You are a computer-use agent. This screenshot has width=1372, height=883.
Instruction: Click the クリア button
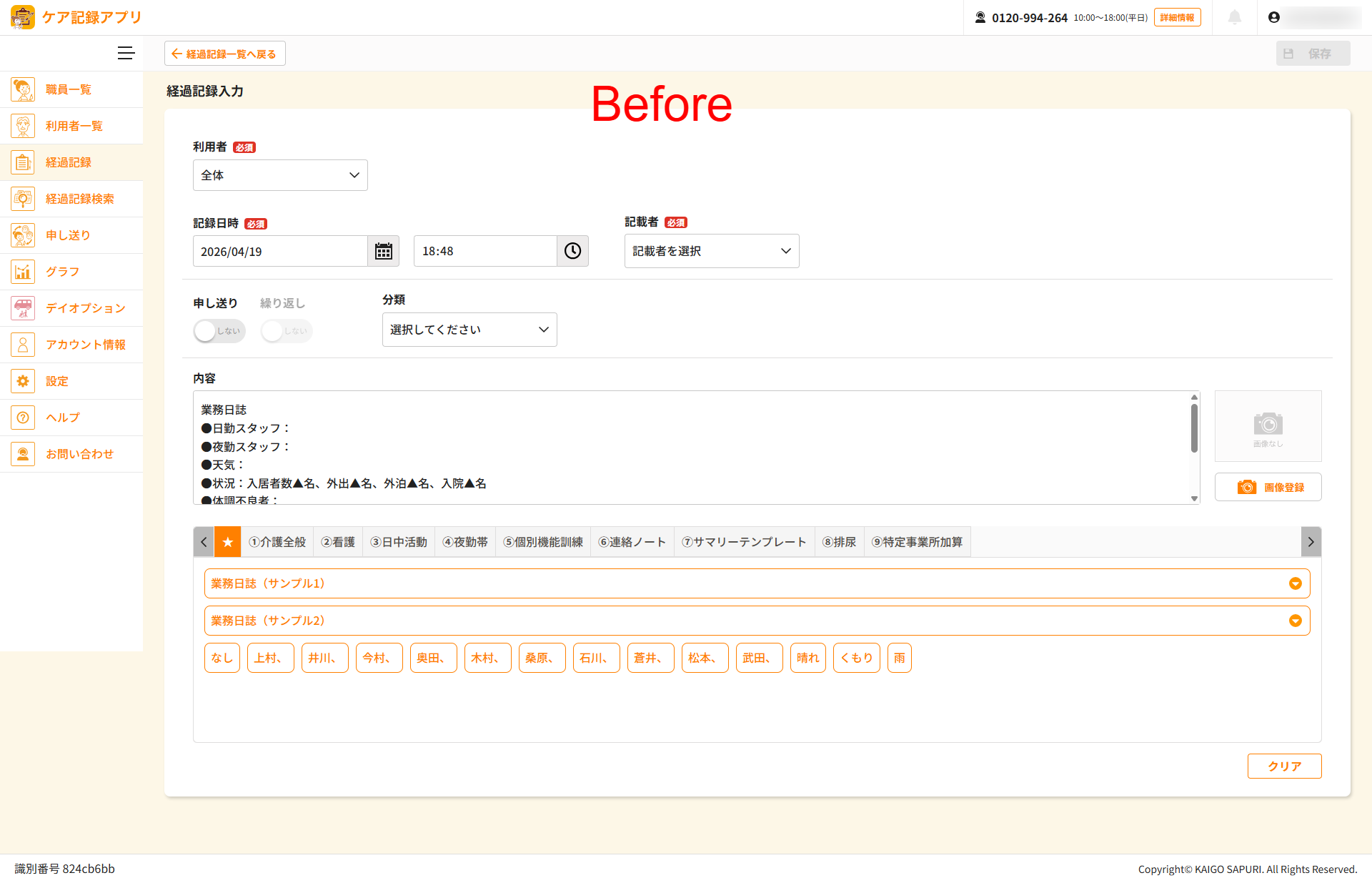coord(1284,766)
